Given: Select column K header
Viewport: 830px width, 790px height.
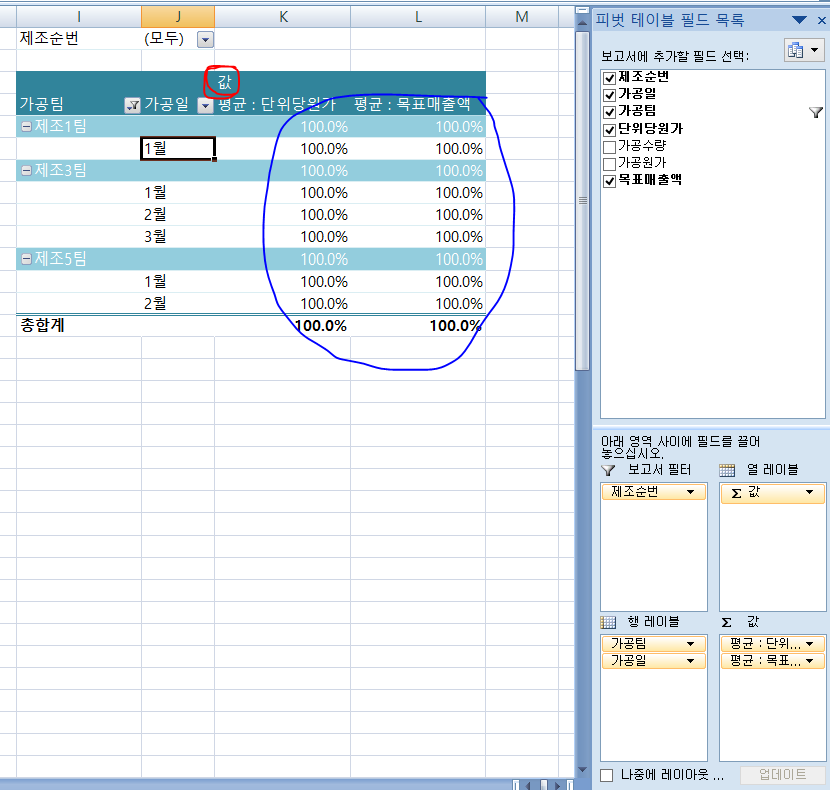Looking at the screenshot, I should (x=282, y=15).
